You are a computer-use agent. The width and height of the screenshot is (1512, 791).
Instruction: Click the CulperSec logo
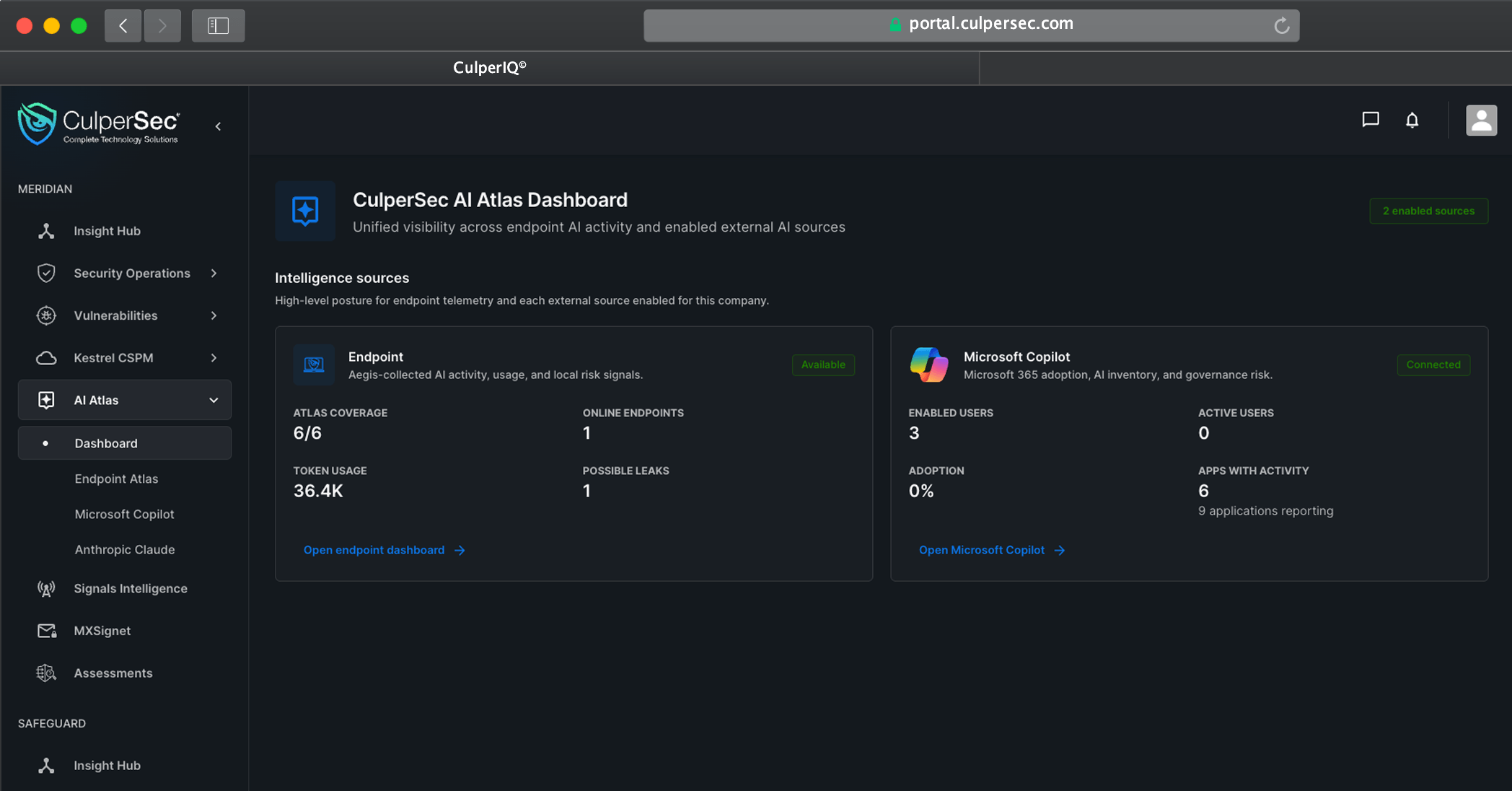[99, 124]
